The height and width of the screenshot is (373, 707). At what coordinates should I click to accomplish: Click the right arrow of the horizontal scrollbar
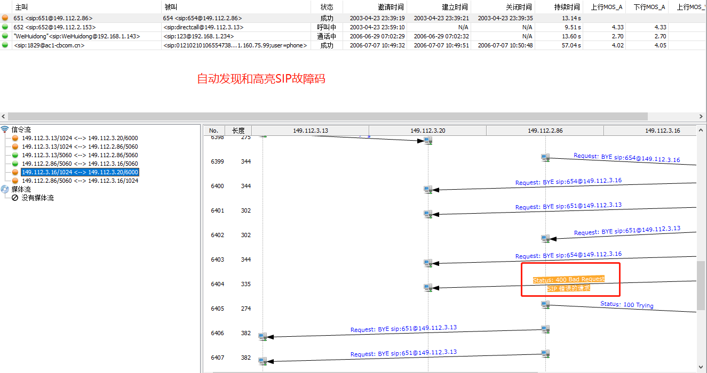pos(701,116)
